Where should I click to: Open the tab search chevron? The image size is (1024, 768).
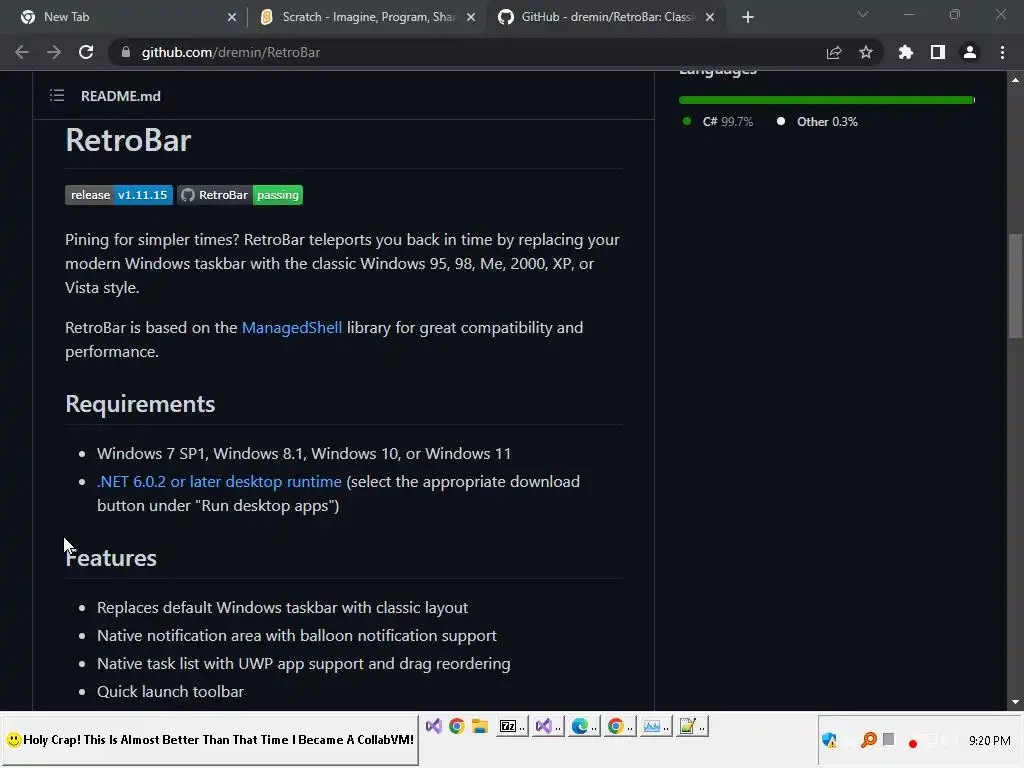tap(863, 14)
